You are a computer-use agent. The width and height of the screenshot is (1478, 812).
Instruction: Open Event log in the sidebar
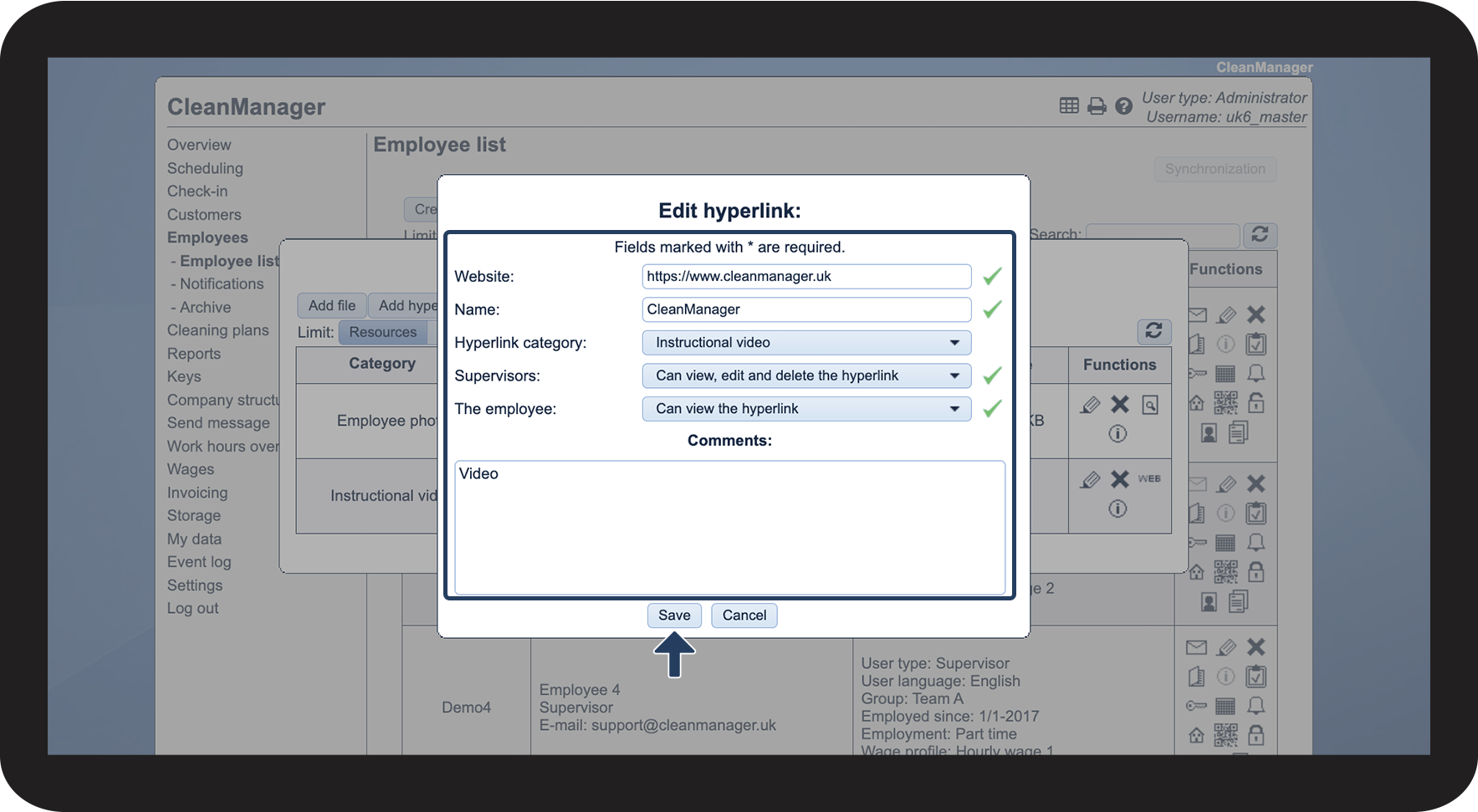pyautogui.click(x=199, y=563)
